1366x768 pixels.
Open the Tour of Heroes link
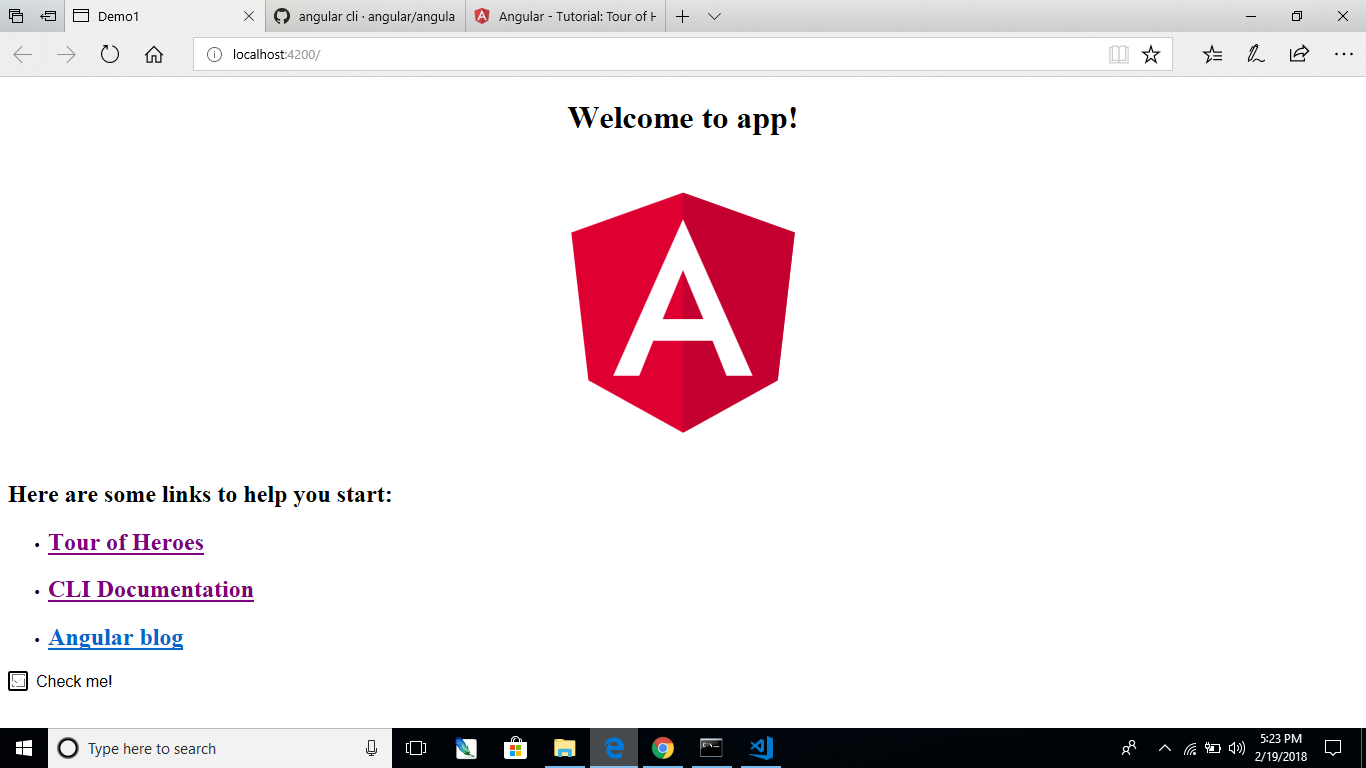point(126,543)
